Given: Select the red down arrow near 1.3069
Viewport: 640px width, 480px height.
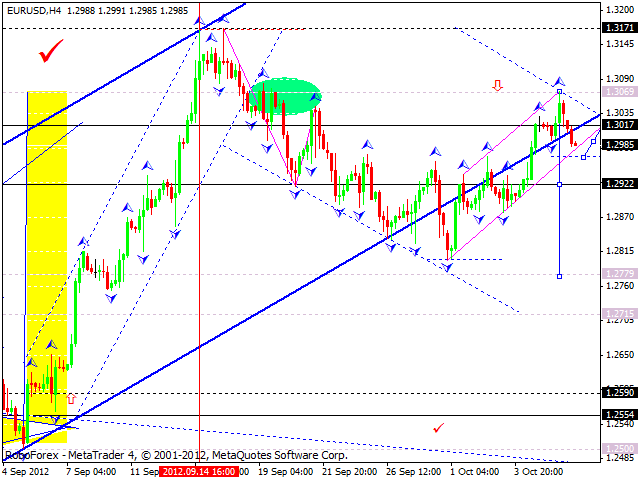Looking at the screenshot, I should [x=497, y=86].
